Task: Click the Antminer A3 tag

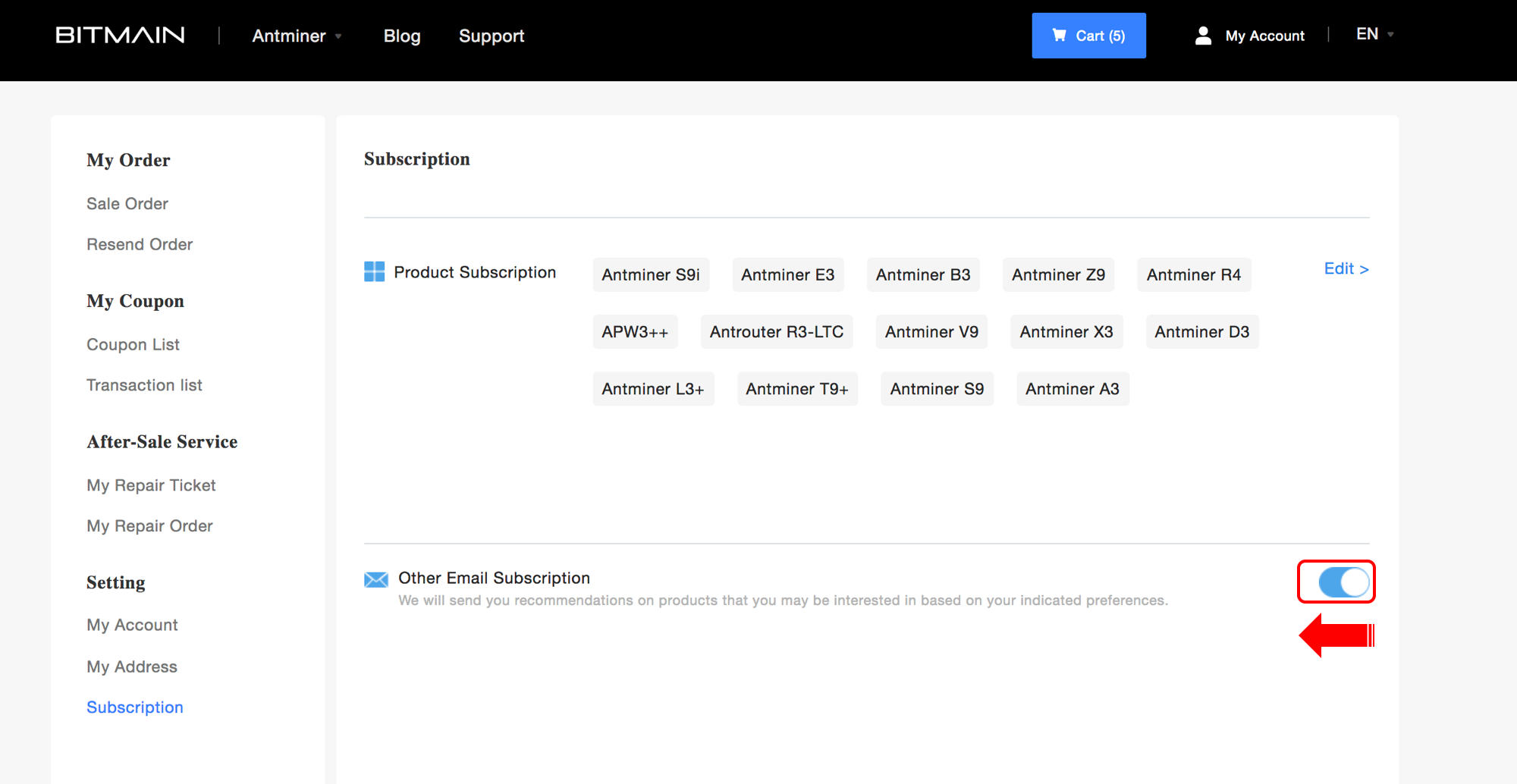Action: pyautogui.click(x=1073, y=388)
